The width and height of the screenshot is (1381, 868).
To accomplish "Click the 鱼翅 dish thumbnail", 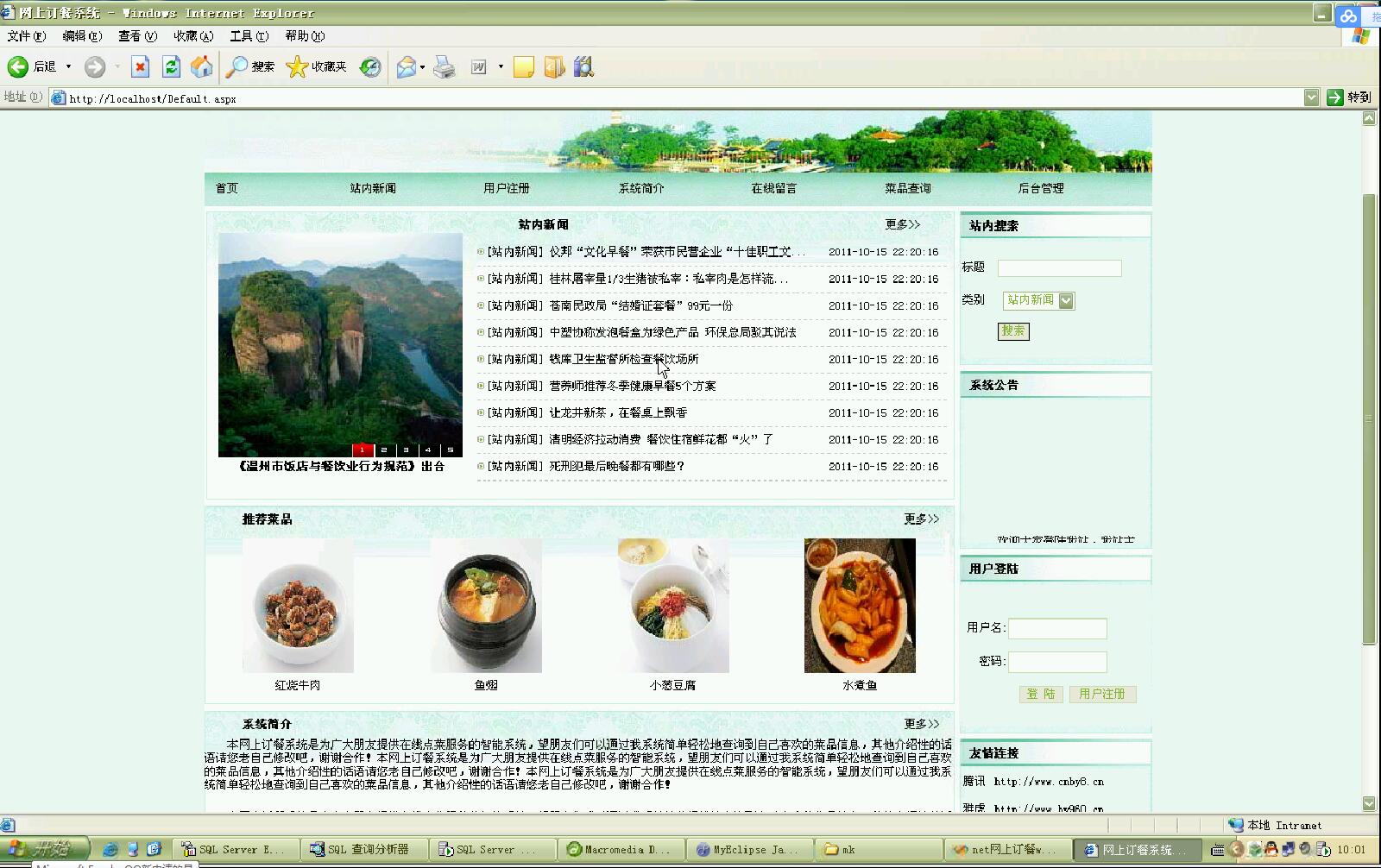I will pos(486,606).
